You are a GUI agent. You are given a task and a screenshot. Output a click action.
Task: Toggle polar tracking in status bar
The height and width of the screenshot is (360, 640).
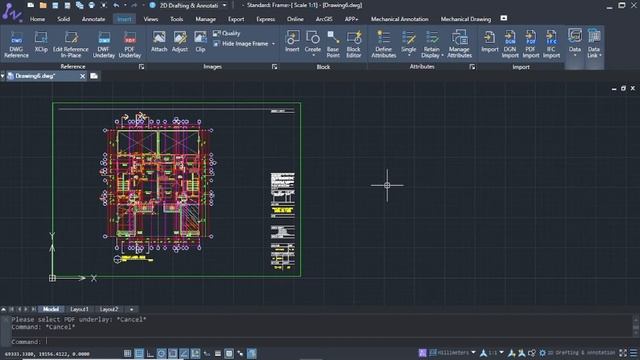[162, 353]
